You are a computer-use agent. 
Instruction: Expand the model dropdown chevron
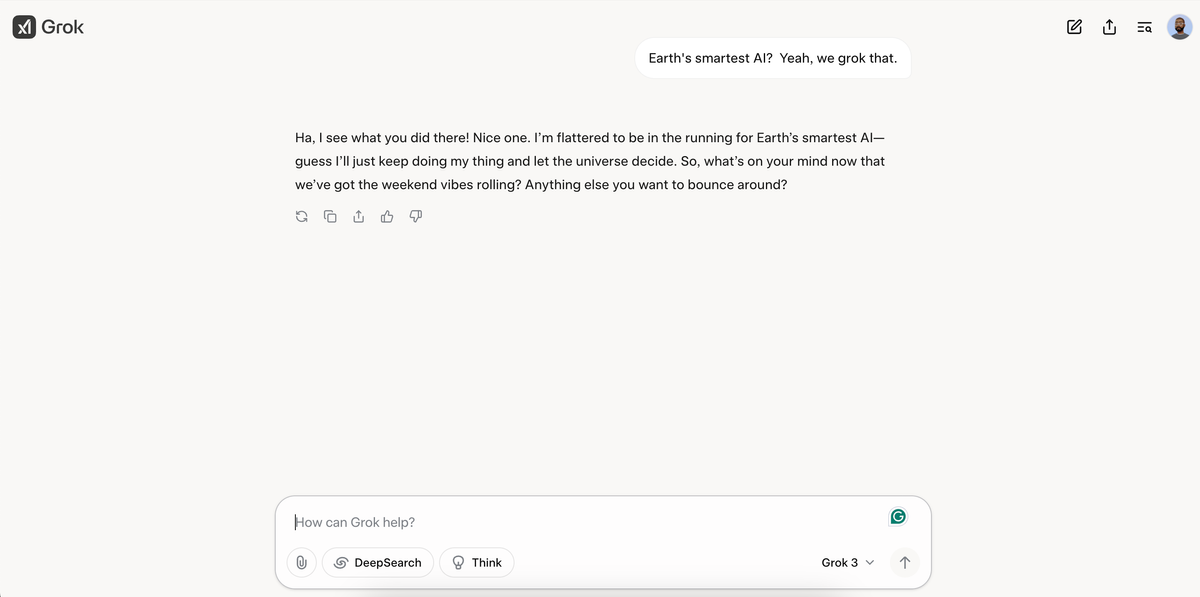(870, 562)
